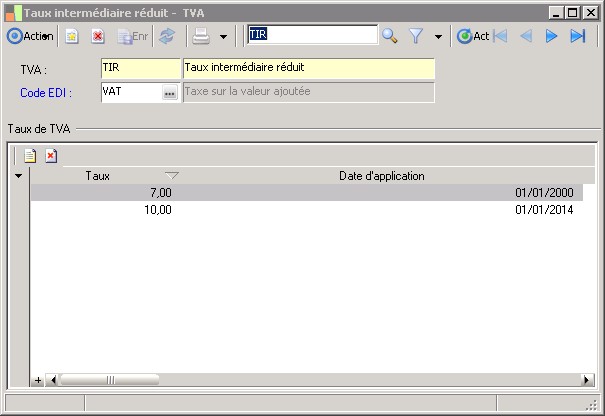
Task: Refresh the record with arrows icon
Action: click(x=167, y=36)
